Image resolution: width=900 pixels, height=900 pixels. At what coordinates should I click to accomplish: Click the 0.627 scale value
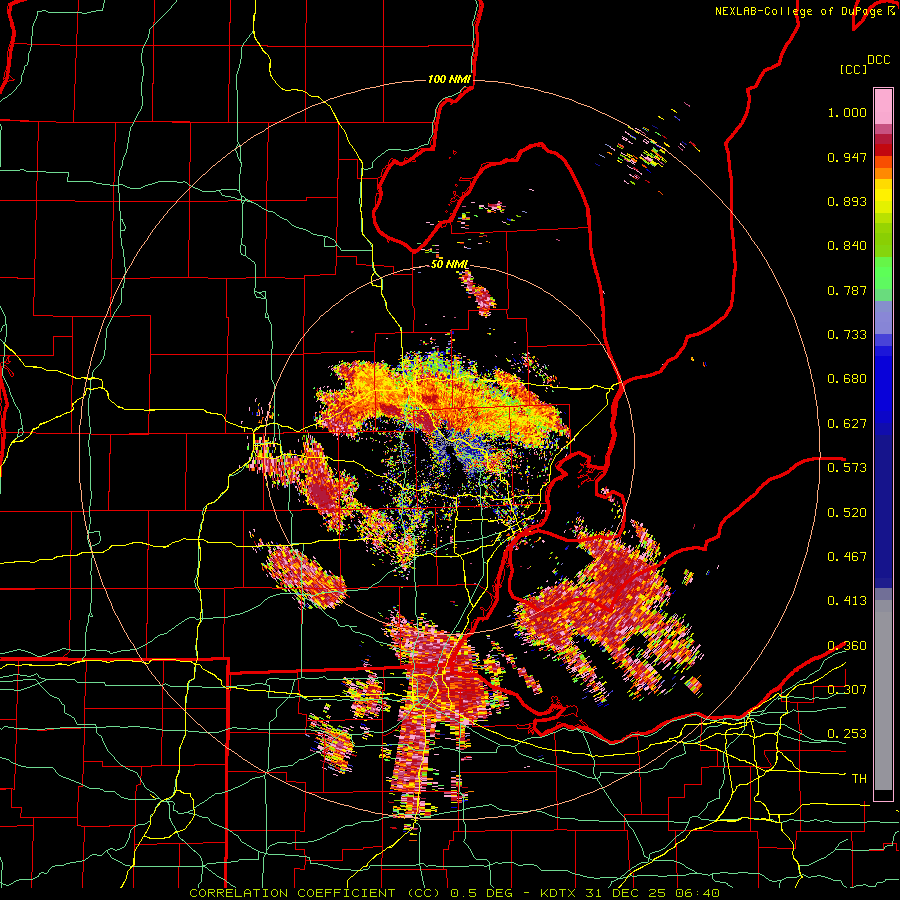point(847,424)
